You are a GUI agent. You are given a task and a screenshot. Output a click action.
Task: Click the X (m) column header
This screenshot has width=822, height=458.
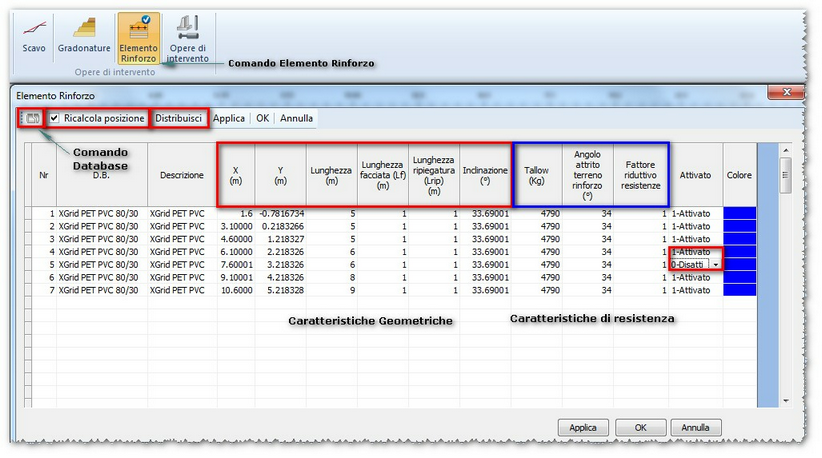point(236,175)
